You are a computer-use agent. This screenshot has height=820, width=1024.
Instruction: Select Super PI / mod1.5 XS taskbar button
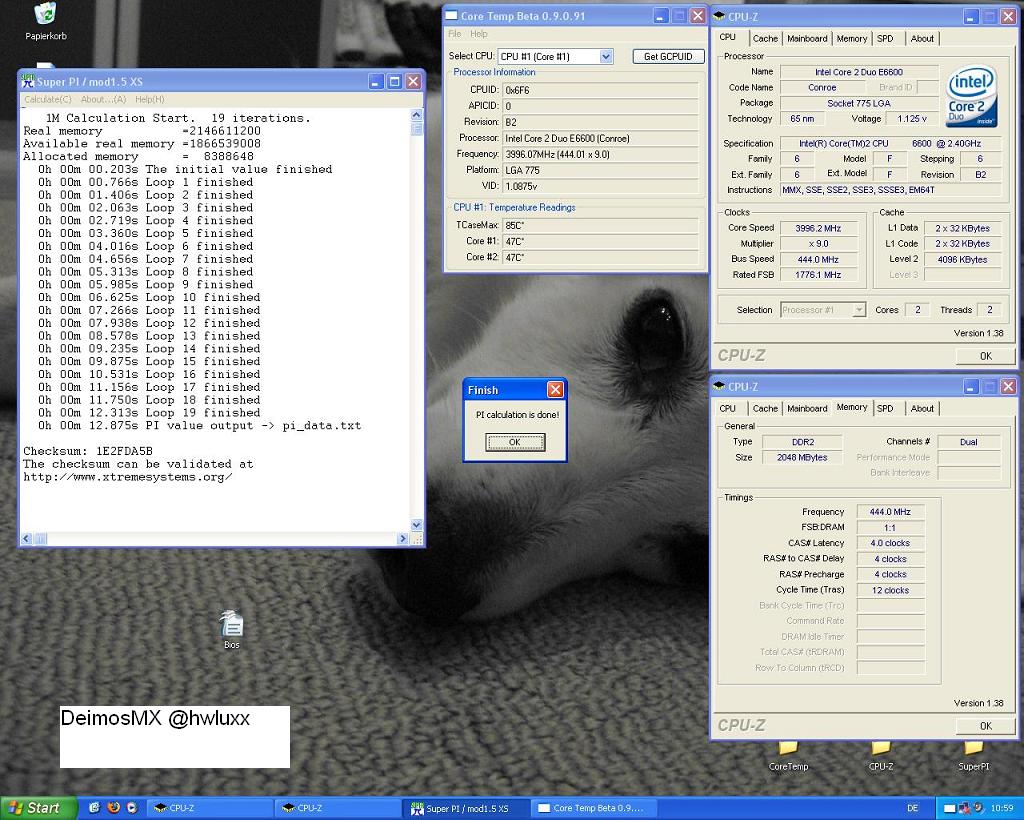(x=466, y=808)
